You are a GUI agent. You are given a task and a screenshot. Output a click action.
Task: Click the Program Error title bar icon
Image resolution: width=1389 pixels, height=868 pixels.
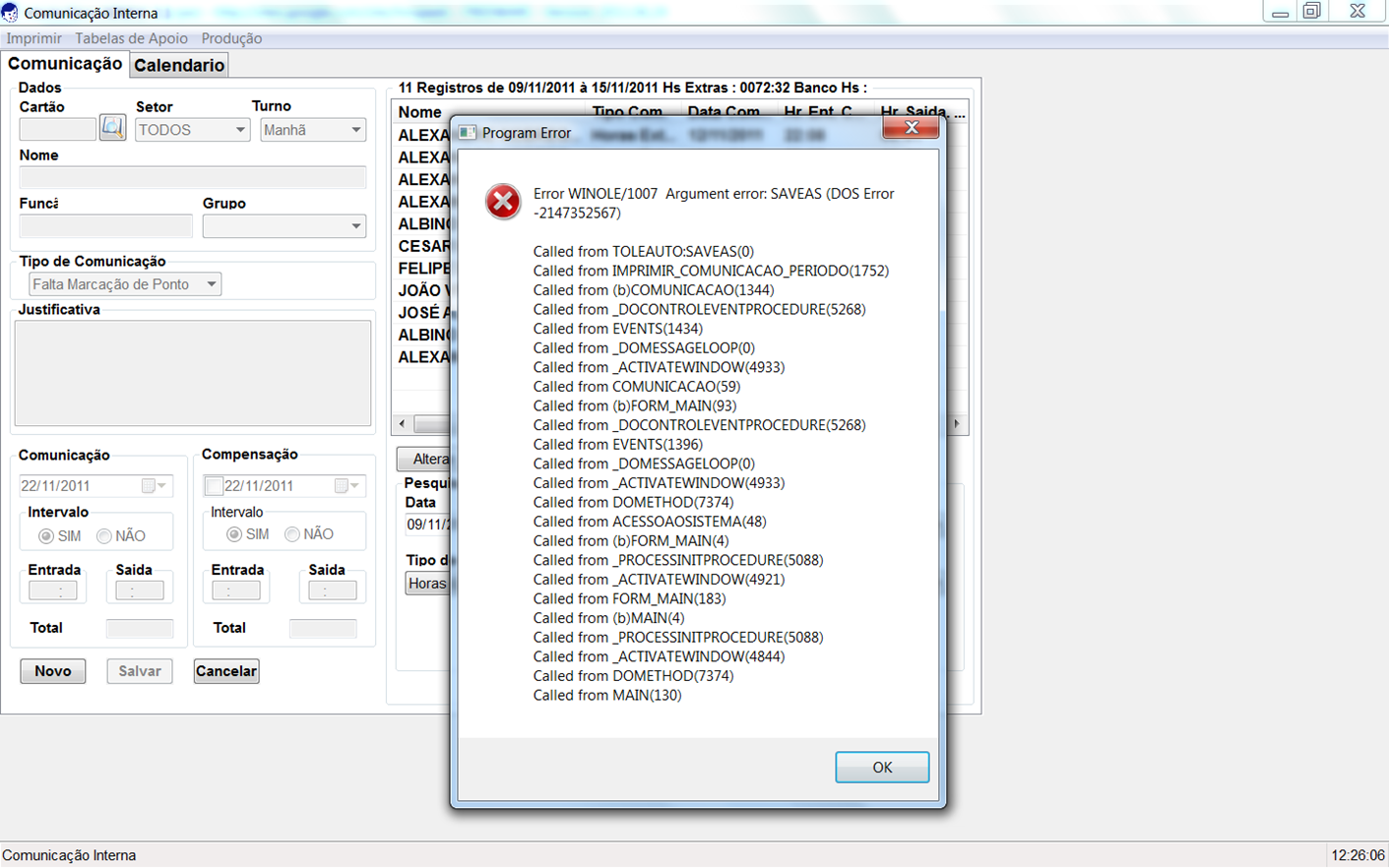468,133
